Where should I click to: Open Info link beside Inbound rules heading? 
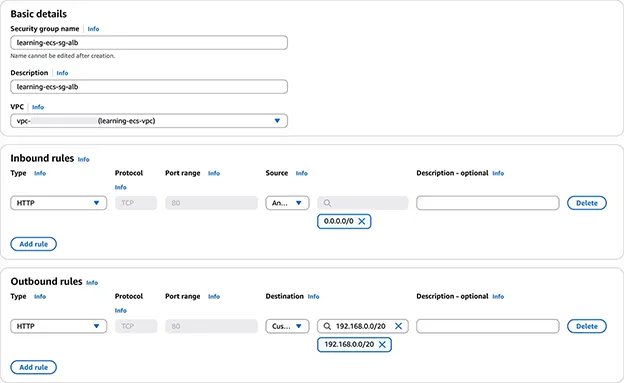(x=84, y=159)
